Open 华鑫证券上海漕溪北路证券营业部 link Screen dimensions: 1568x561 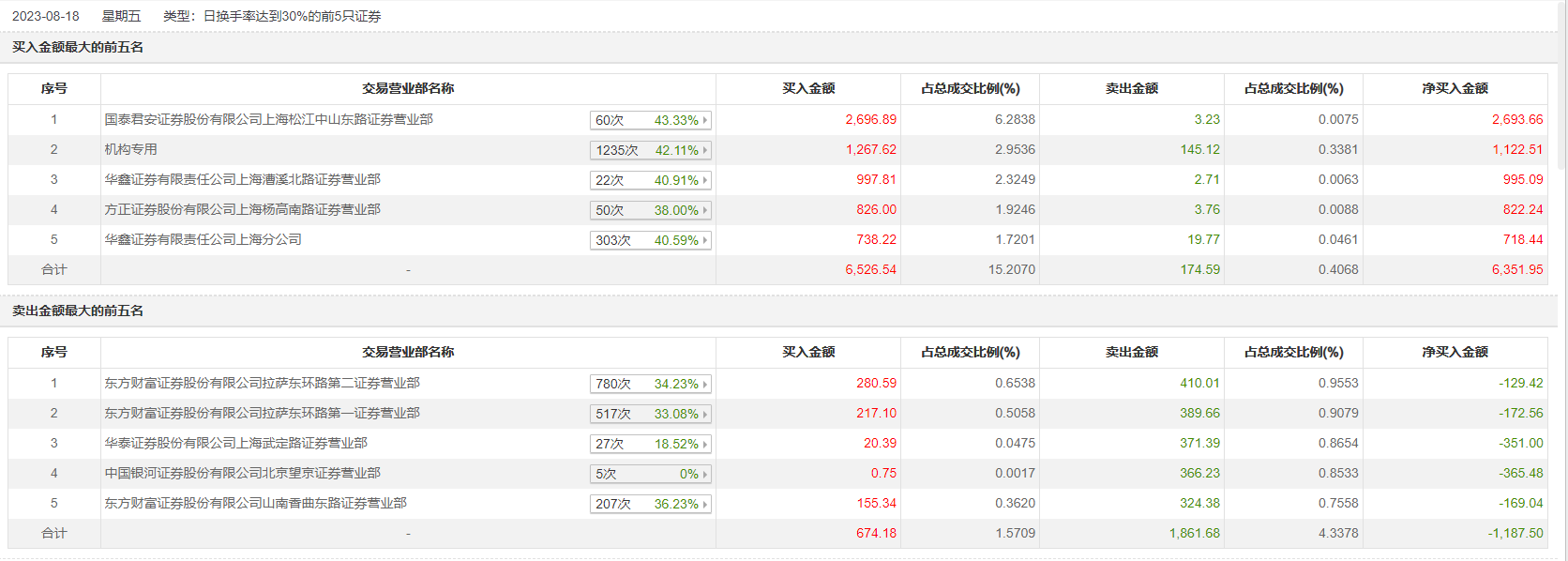tap(242, 179)
